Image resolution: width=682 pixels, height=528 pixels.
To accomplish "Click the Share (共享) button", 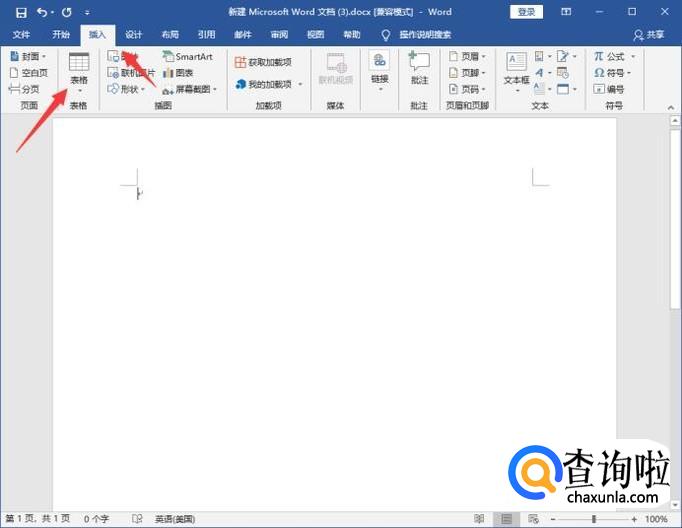I will click(x=648, y=34).
